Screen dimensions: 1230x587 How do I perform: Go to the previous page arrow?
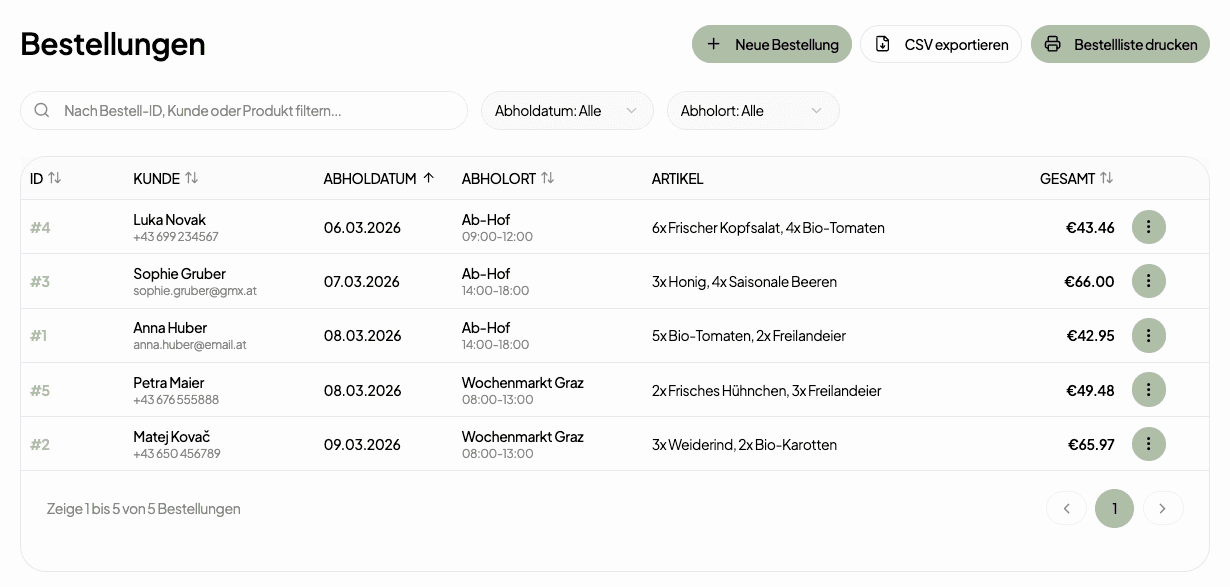point(1066,508)
